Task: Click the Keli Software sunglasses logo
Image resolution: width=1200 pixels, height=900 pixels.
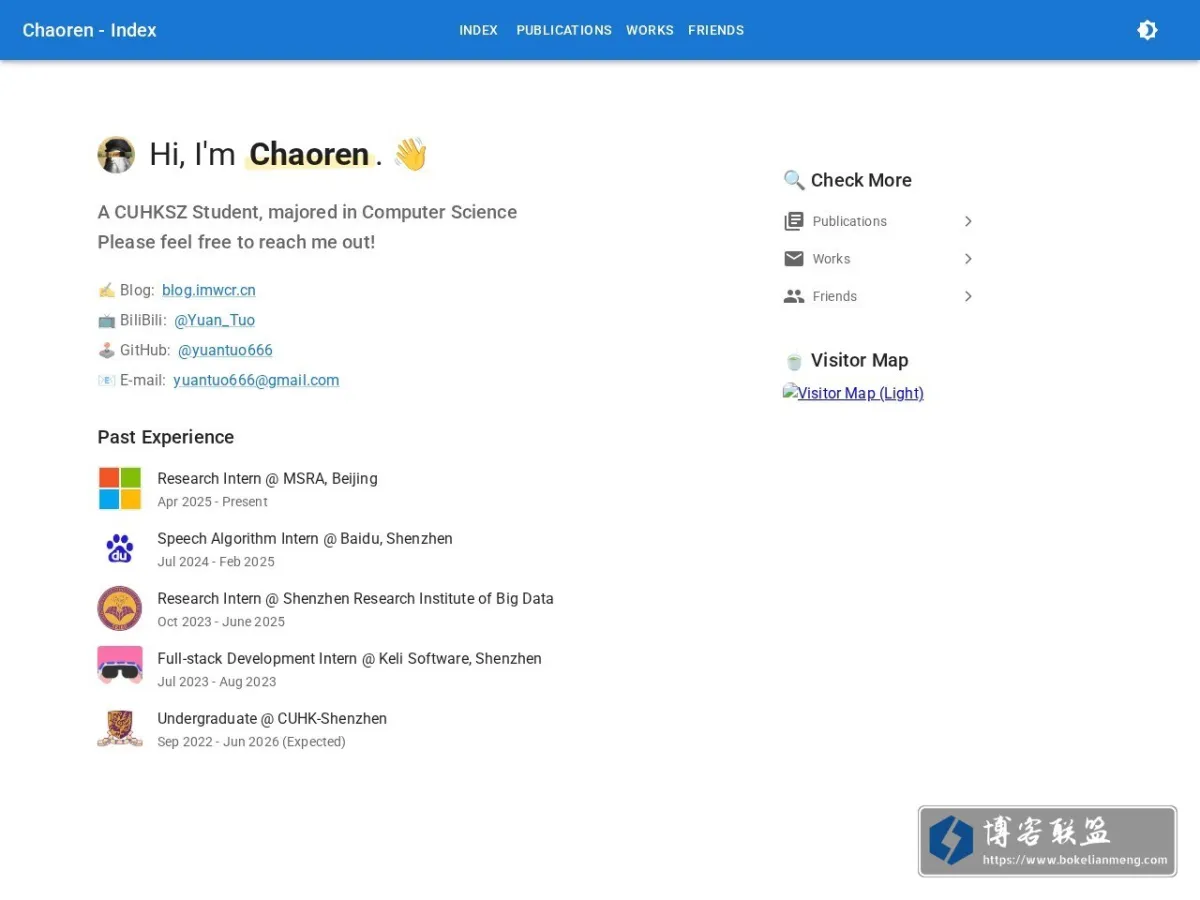Action: 120,666
